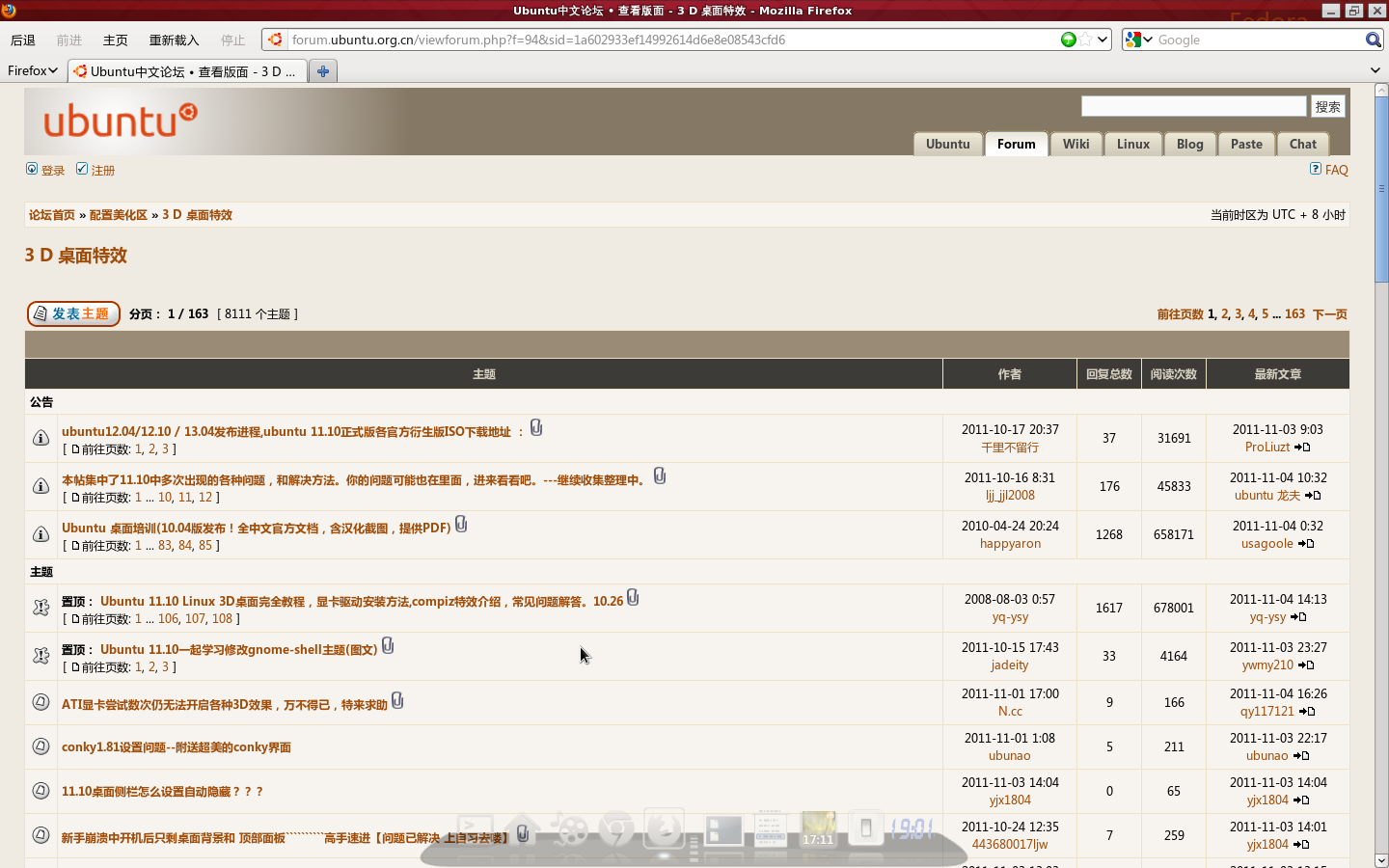Click 后退 to go back

pyautogui.click(x=23, y=40)
